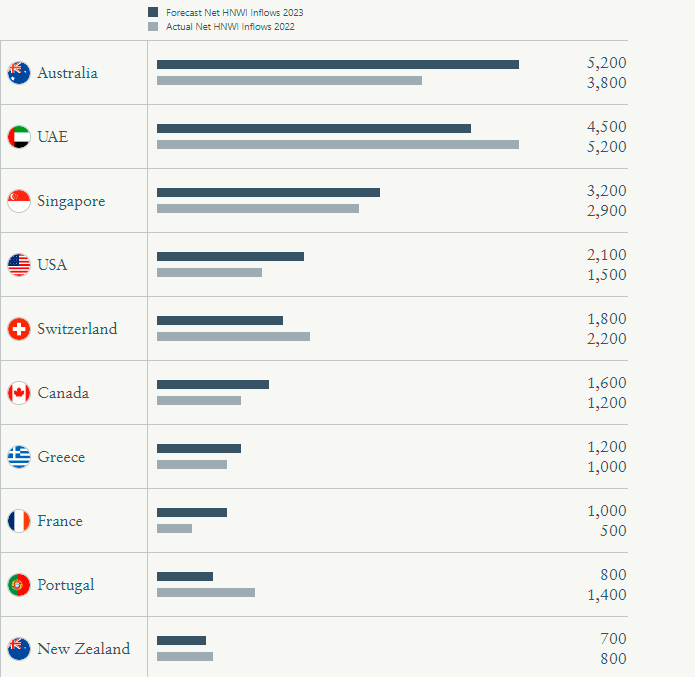This screenshot has width=695, height=677.
Task: Click the Actual Net HNWI Inflows 2022 label
Action: 230,27
